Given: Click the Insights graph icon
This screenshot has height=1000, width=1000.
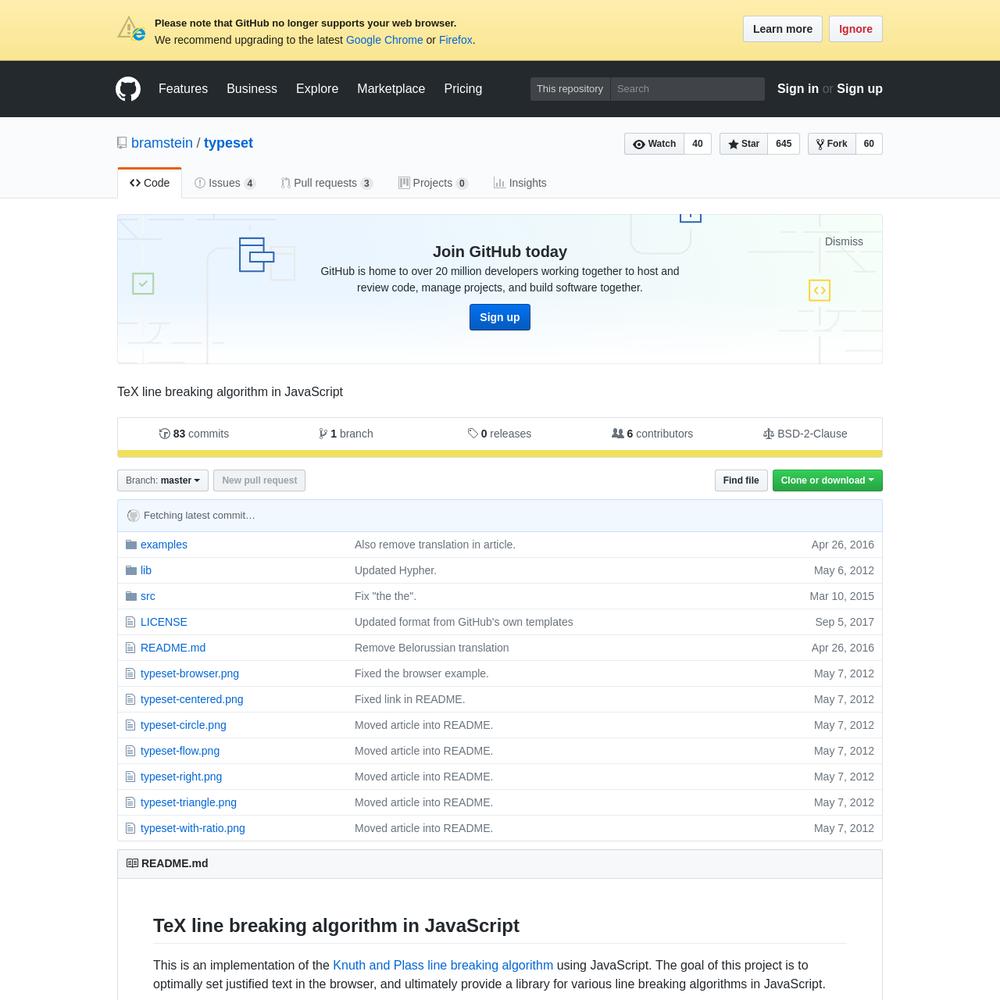Looking at the screenshot, I should (499, 183).
